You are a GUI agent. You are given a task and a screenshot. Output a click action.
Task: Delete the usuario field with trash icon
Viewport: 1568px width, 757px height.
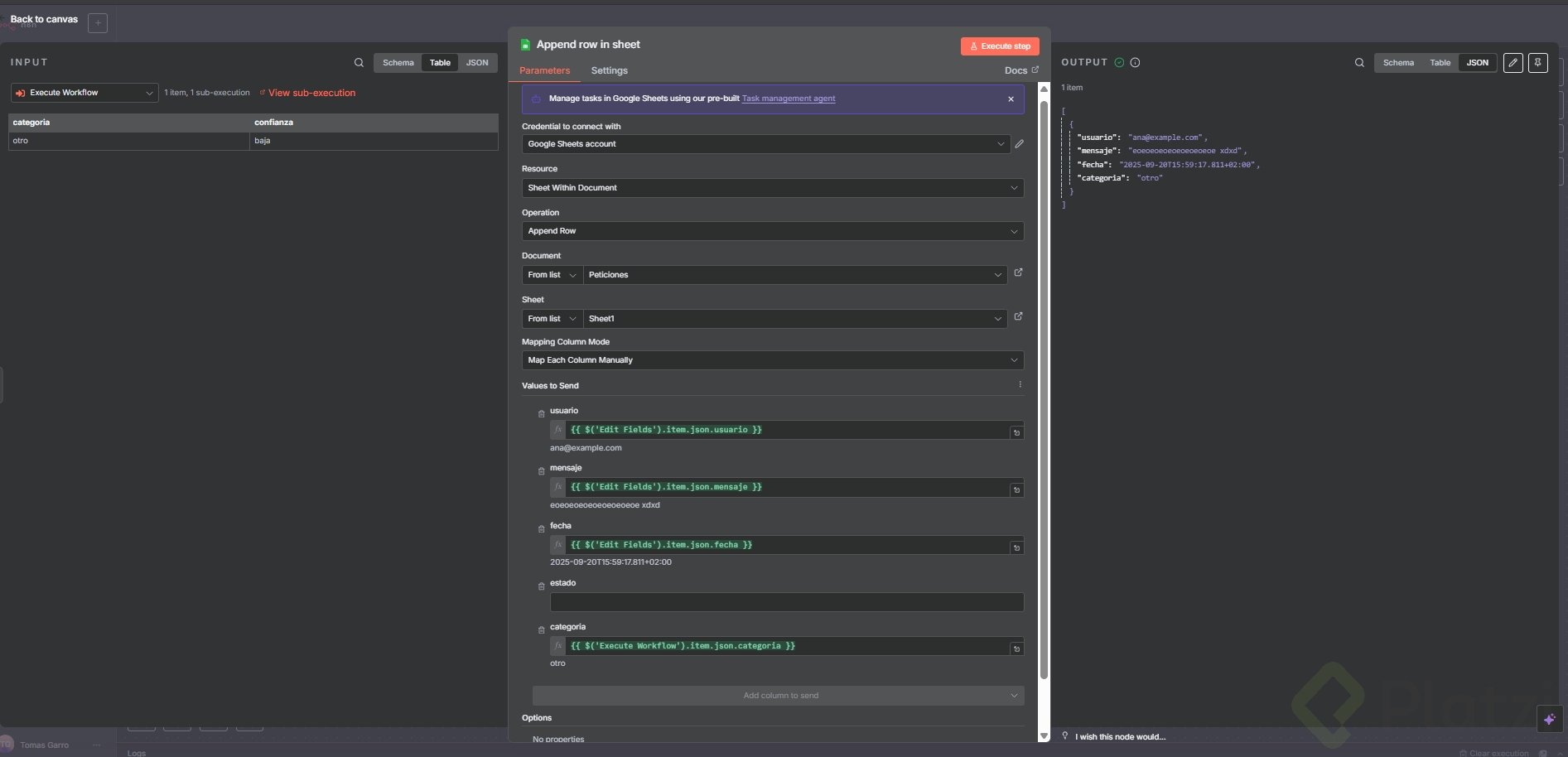[x=541, y=414]
